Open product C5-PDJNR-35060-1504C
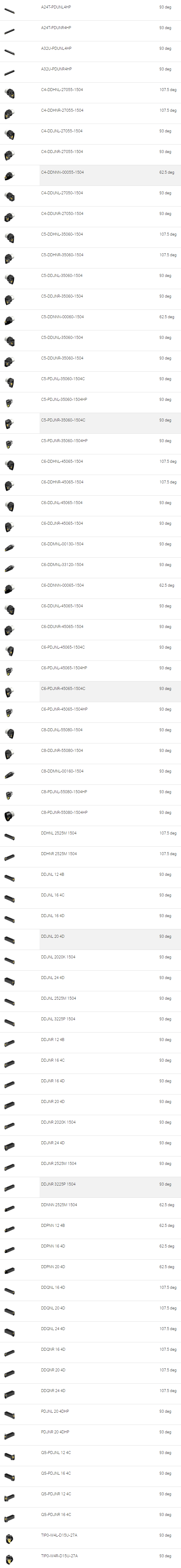The width and height of the screenshot is (181, 1568). pos(63,420)
